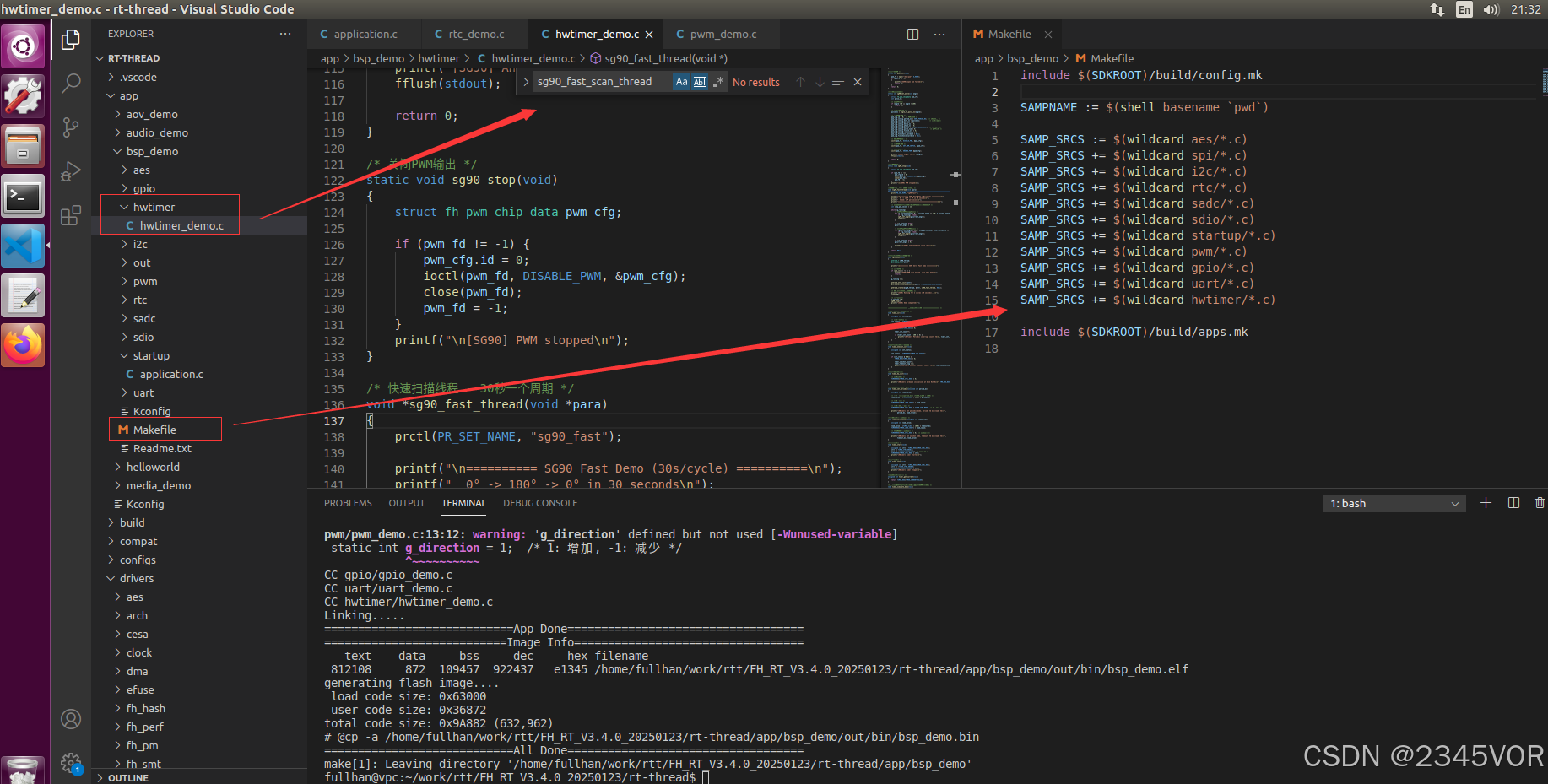Split the editor to the right

click(912, 34)
